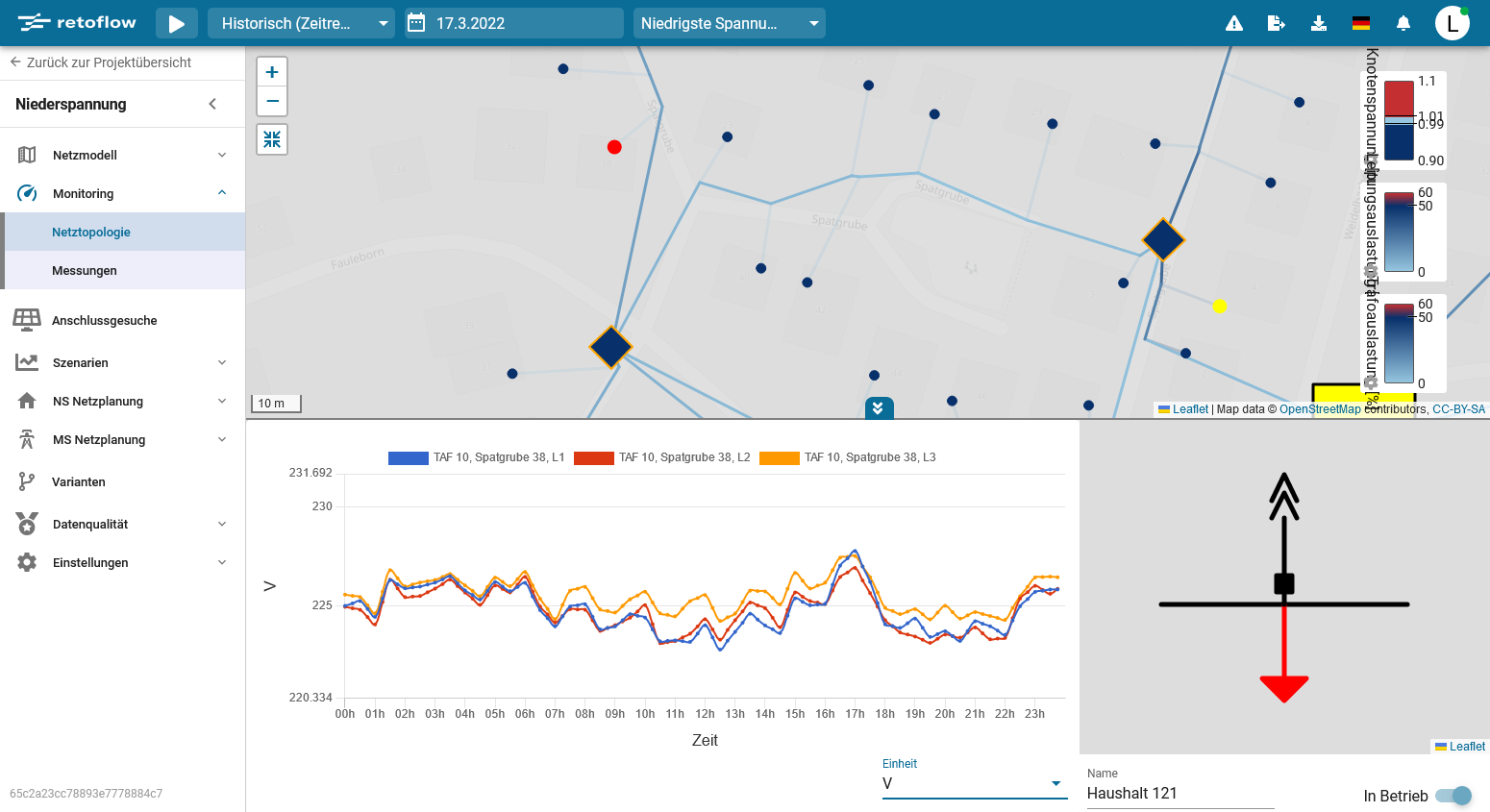This screenshot has height=812, width=1490.
Task: Expand Einstellungen chevron
Action: point(222,562)
